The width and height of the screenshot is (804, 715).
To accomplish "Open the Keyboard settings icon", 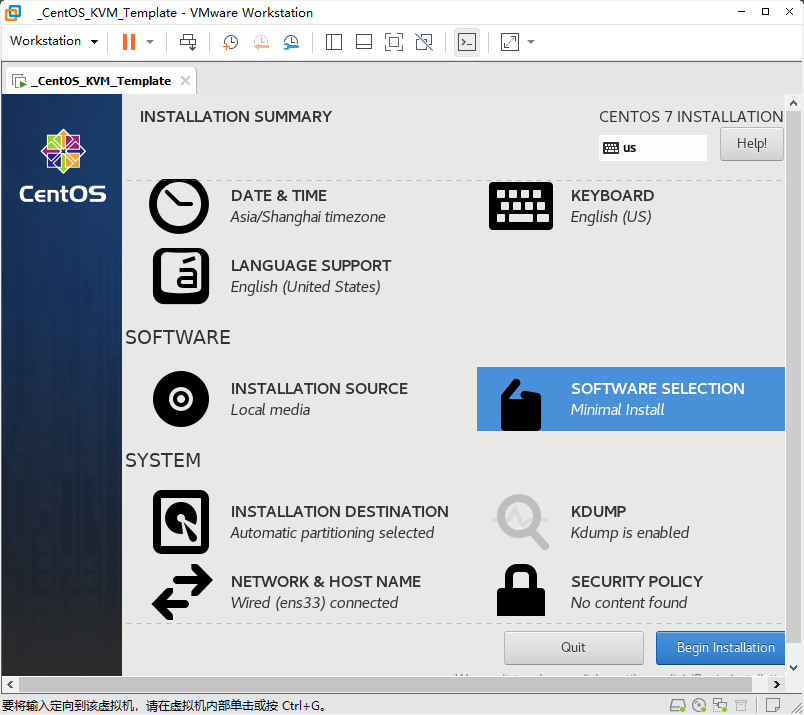I will click(x=520, y=206).
